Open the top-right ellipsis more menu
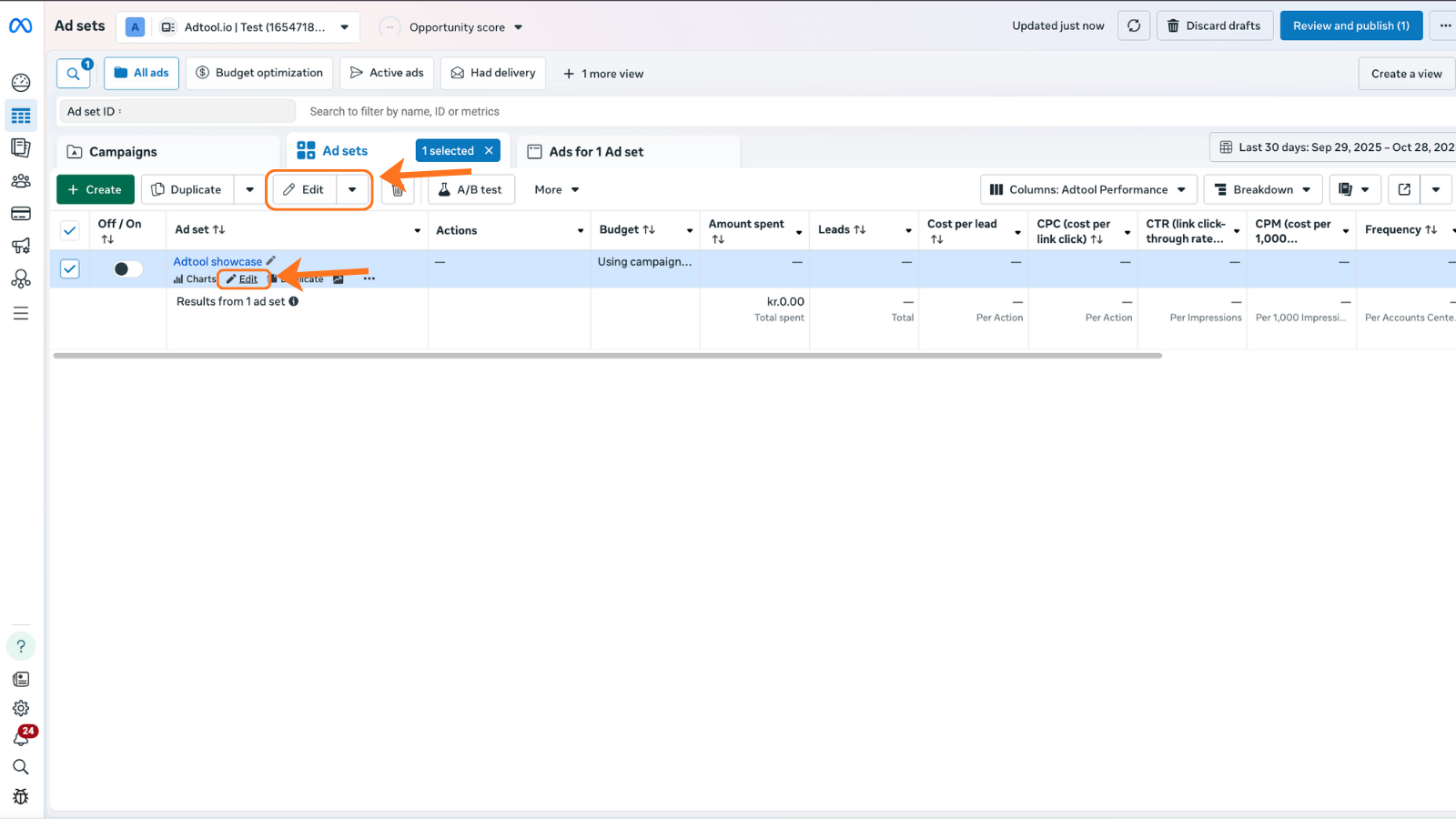This screenshot has height=819, width=1456. pos(1444,25)
